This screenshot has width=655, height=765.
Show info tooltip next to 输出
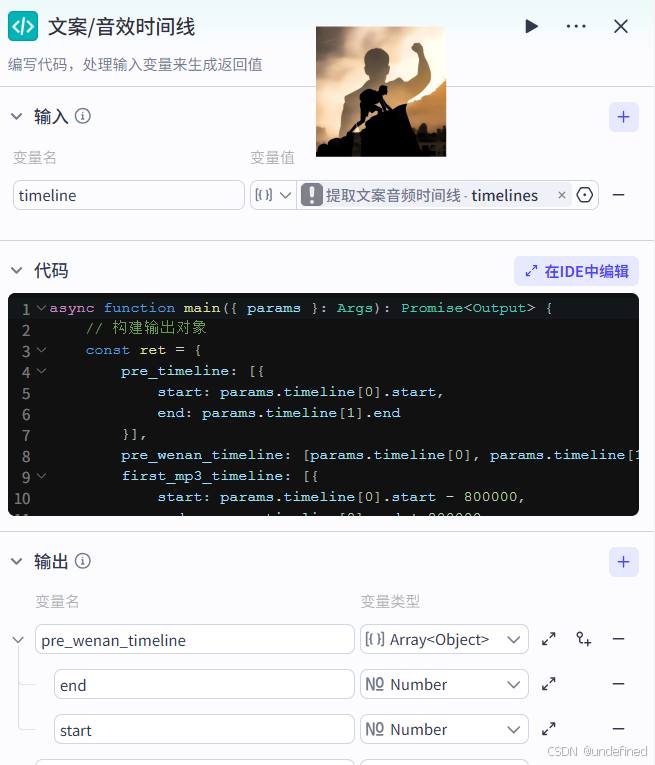(82, 561)
